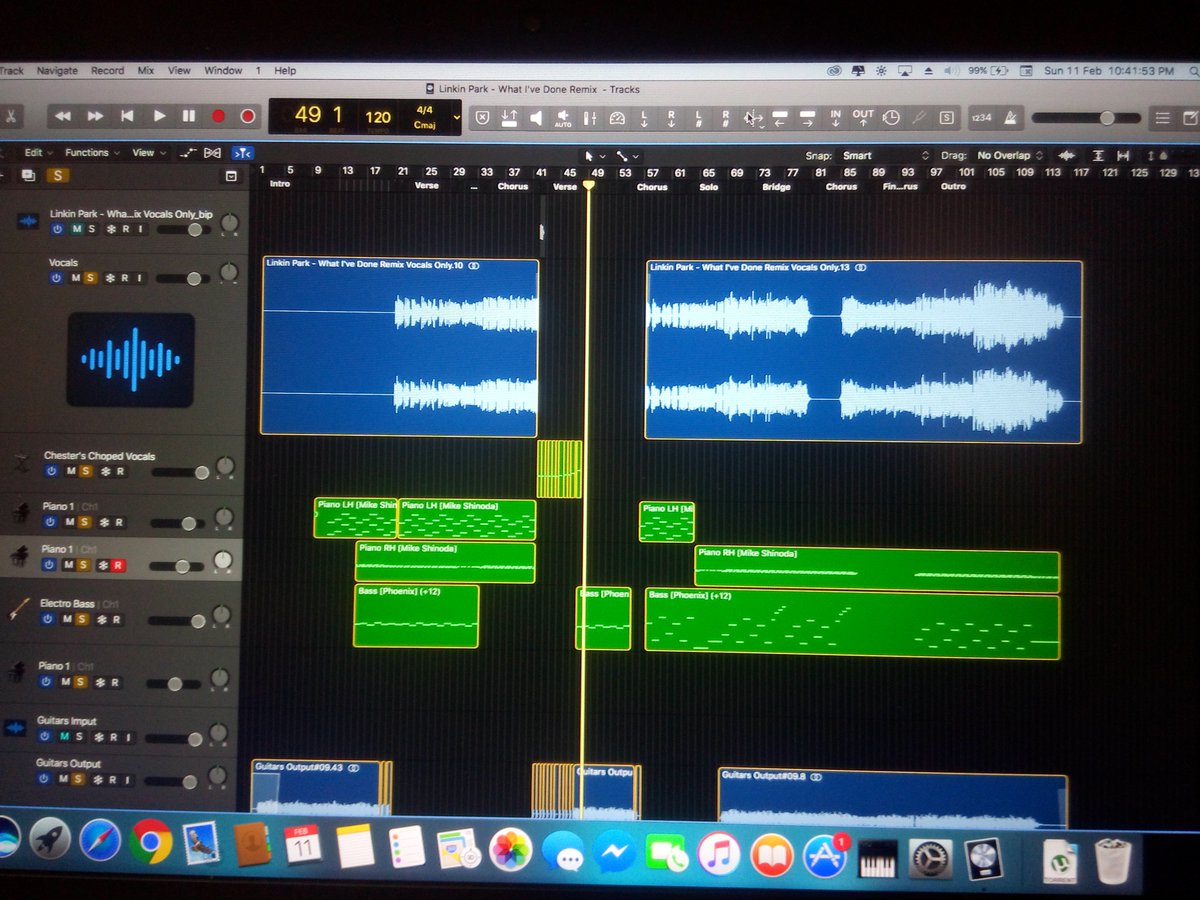The image size is (1200, 900).
Task: Click the Electro Bass pan knob
Action: coord(219,617)
